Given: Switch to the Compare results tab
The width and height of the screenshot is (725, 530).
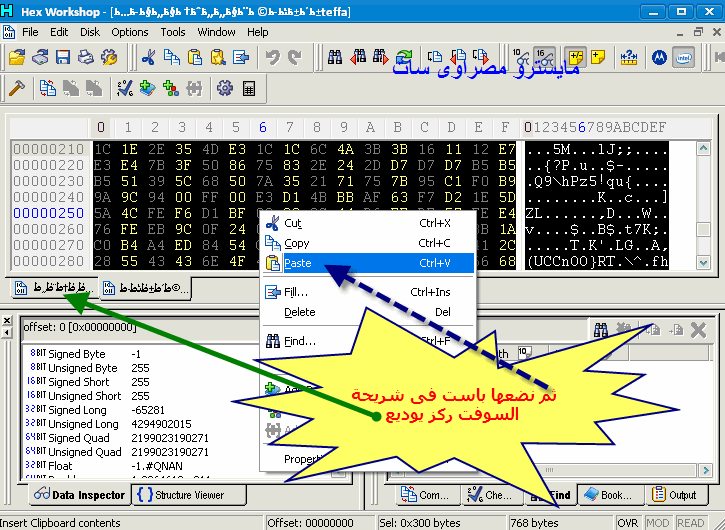Looking at the screenshot, I should click(x=427, y=495).
